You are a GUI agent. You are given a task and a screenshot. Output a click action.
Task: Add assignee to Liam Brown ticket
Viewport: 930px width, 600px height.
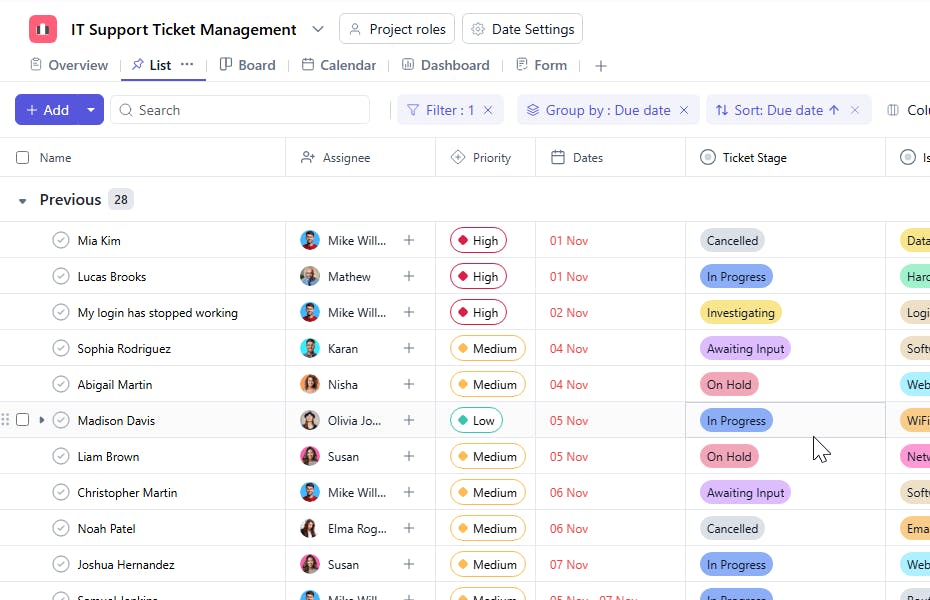coord(409,456)
